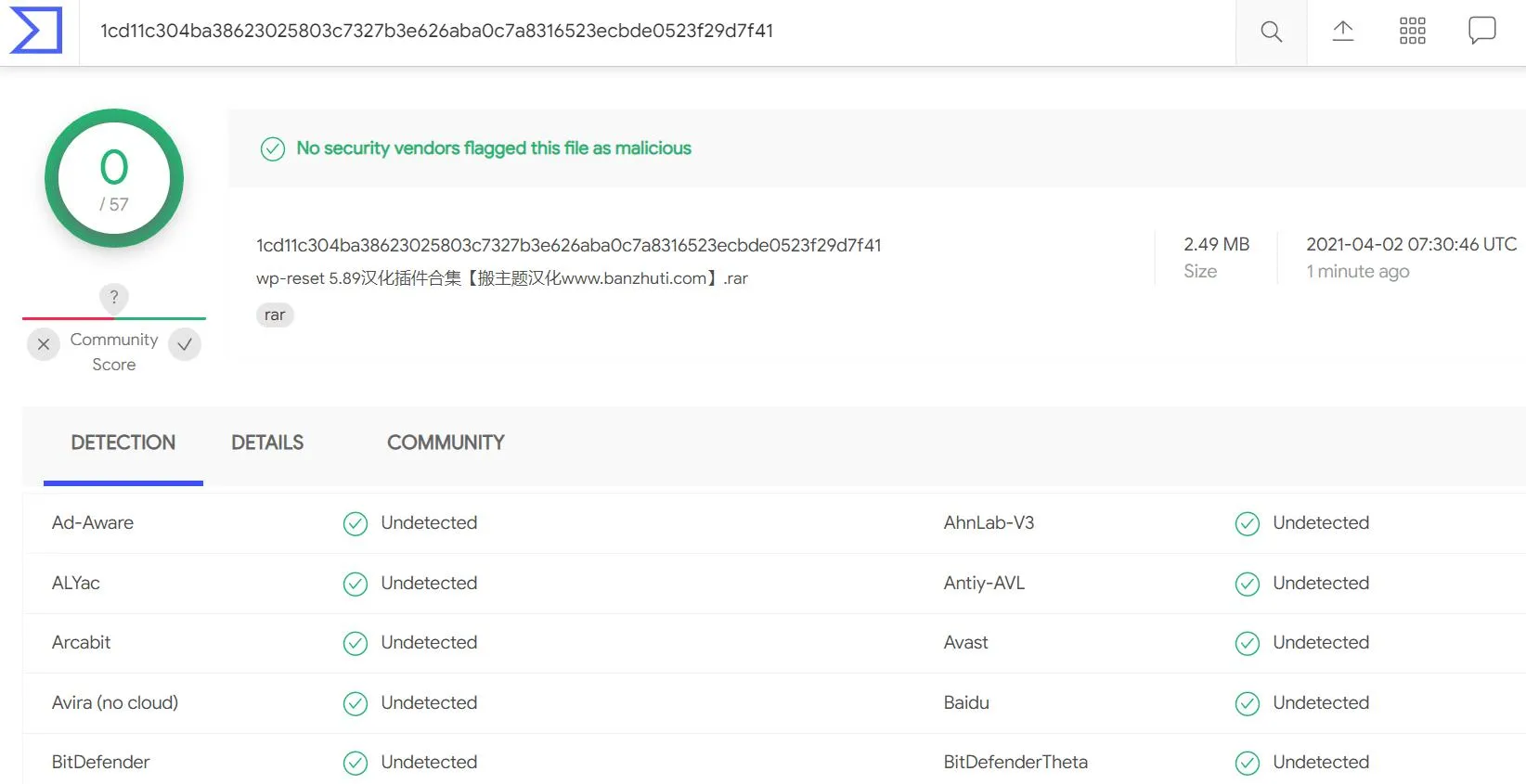Viewport: 1526px width, 784px height.
Task: Click the search magnifier icon
Action: 1271,32
